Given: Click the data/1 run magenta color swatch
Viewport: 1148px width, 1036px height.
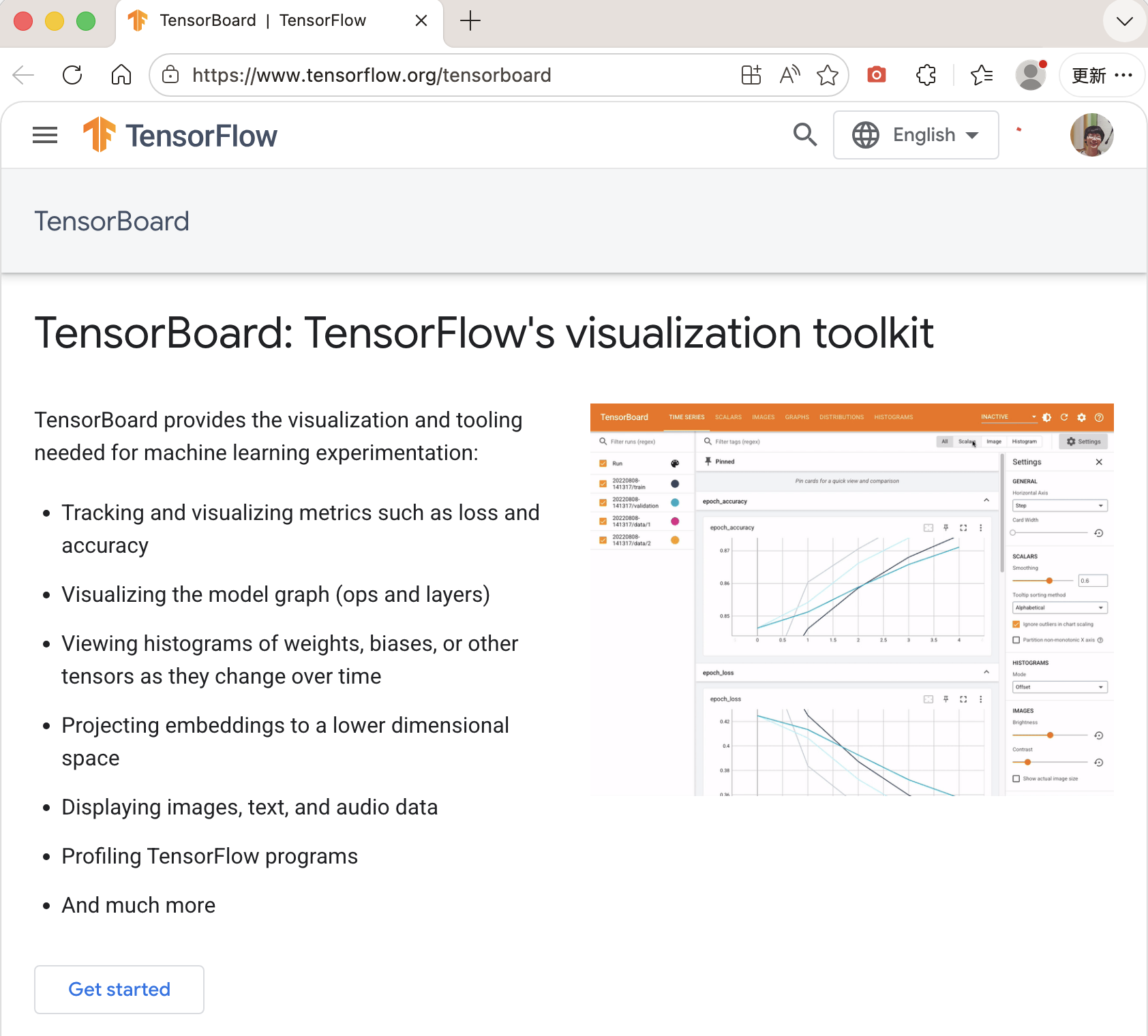Looking at the screenshot, I should coord(675,521).
